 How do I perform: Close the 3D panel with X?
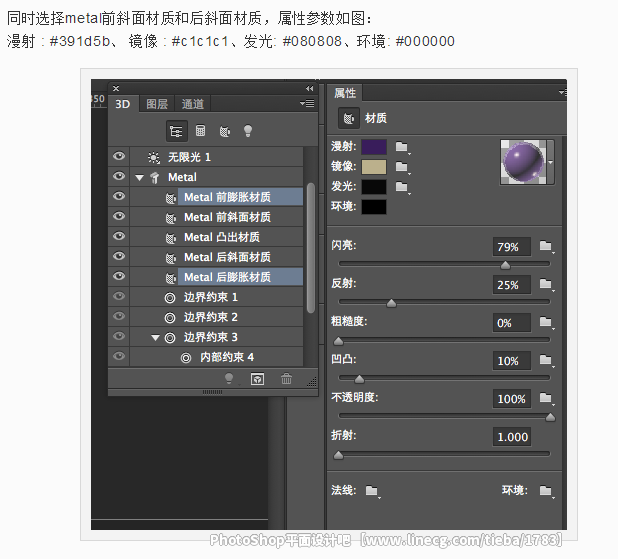coord(116,88)
